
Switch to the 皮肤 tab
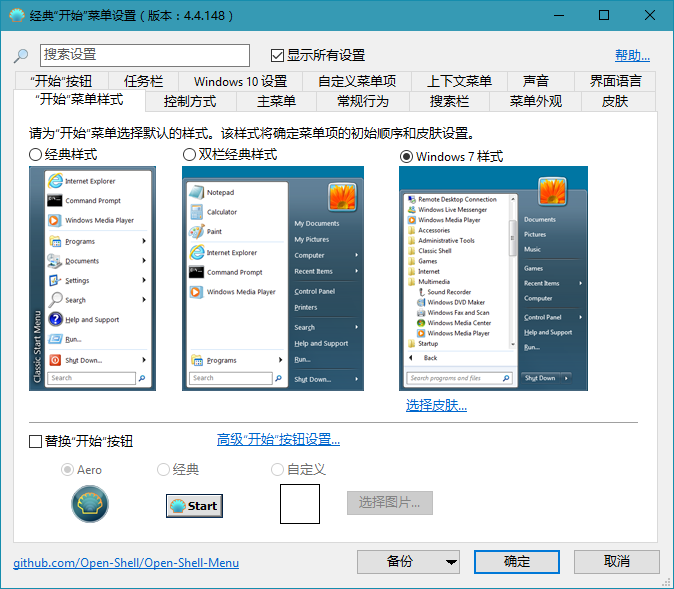click(x=615, y=101)
